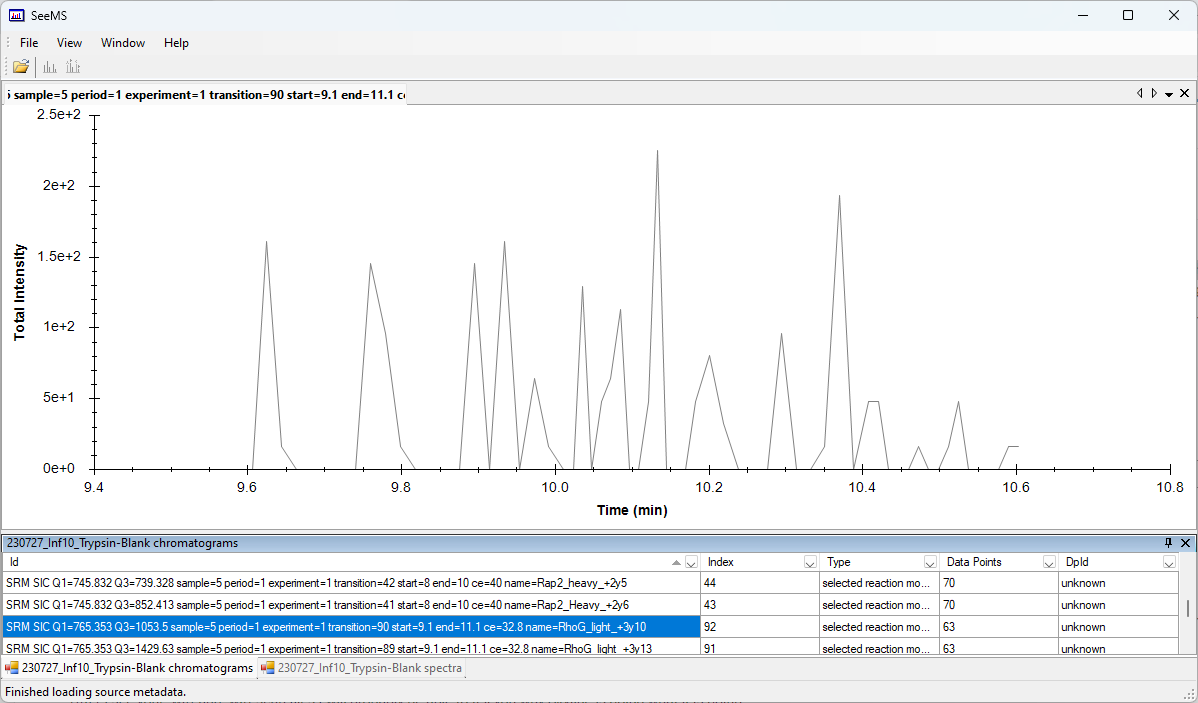Open the File menu
Screen dimensions: 1198x703
(29, 43)
